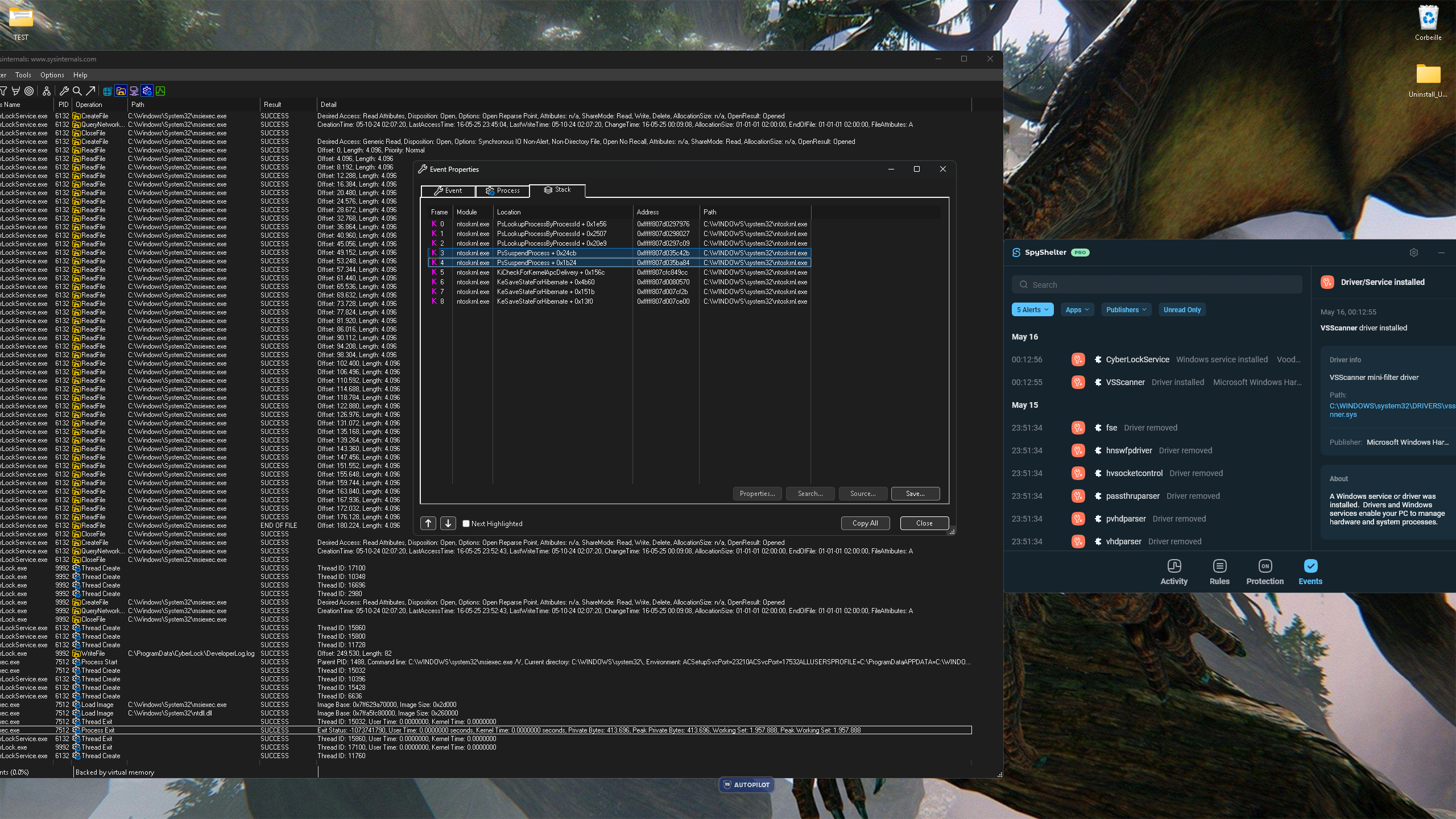Screen dimensions: 1456x819
Task: Click the SpyShelter search field
Action: [x=1157, y=285]
